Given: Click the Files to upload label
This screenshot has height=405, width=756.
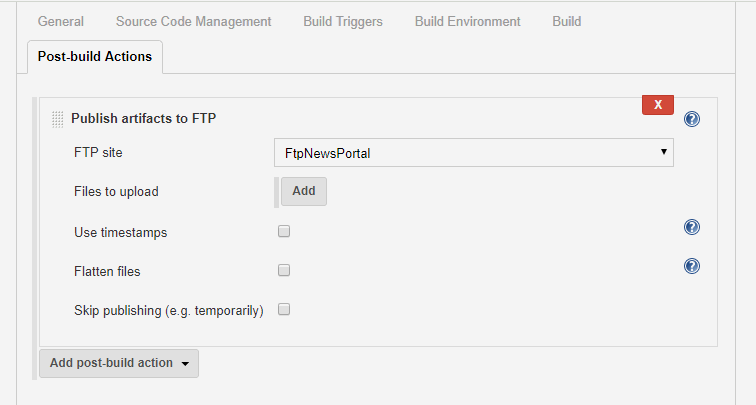Looking at the screenshot, I should coord(116,191).
